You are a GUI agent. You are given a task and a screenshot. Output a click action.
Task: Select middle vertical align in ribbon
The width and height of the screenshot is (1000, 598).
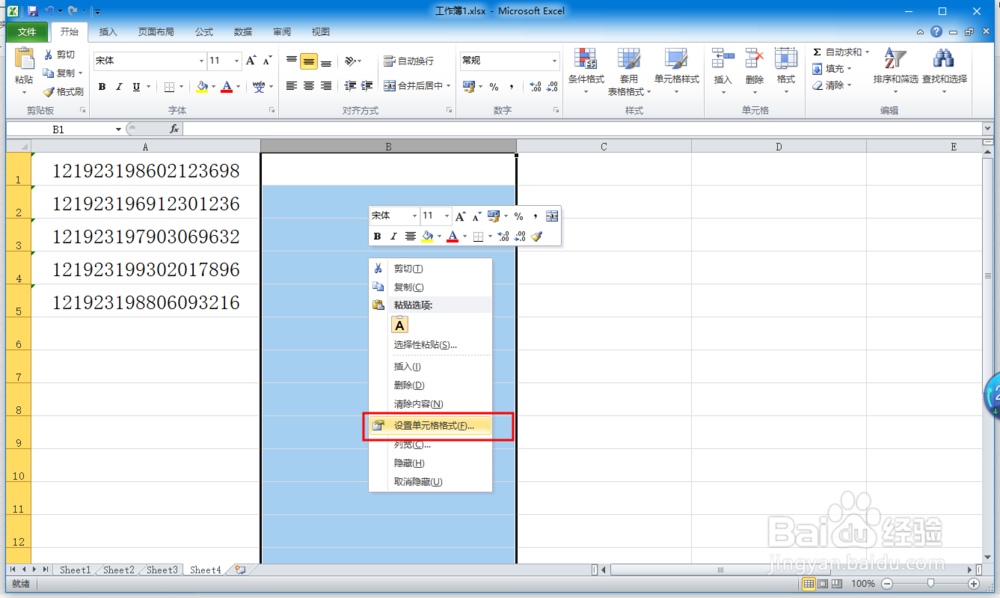coord(309,62)
